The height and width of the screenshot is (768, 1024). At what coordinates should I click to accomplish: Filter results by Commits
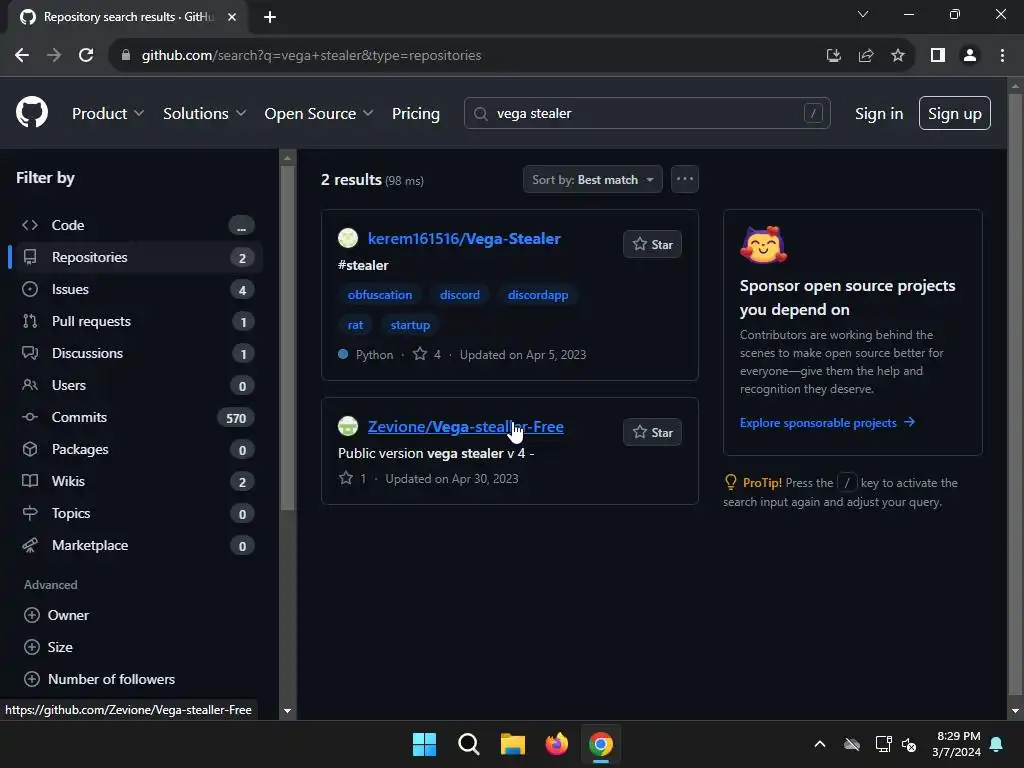coord(137,417)
